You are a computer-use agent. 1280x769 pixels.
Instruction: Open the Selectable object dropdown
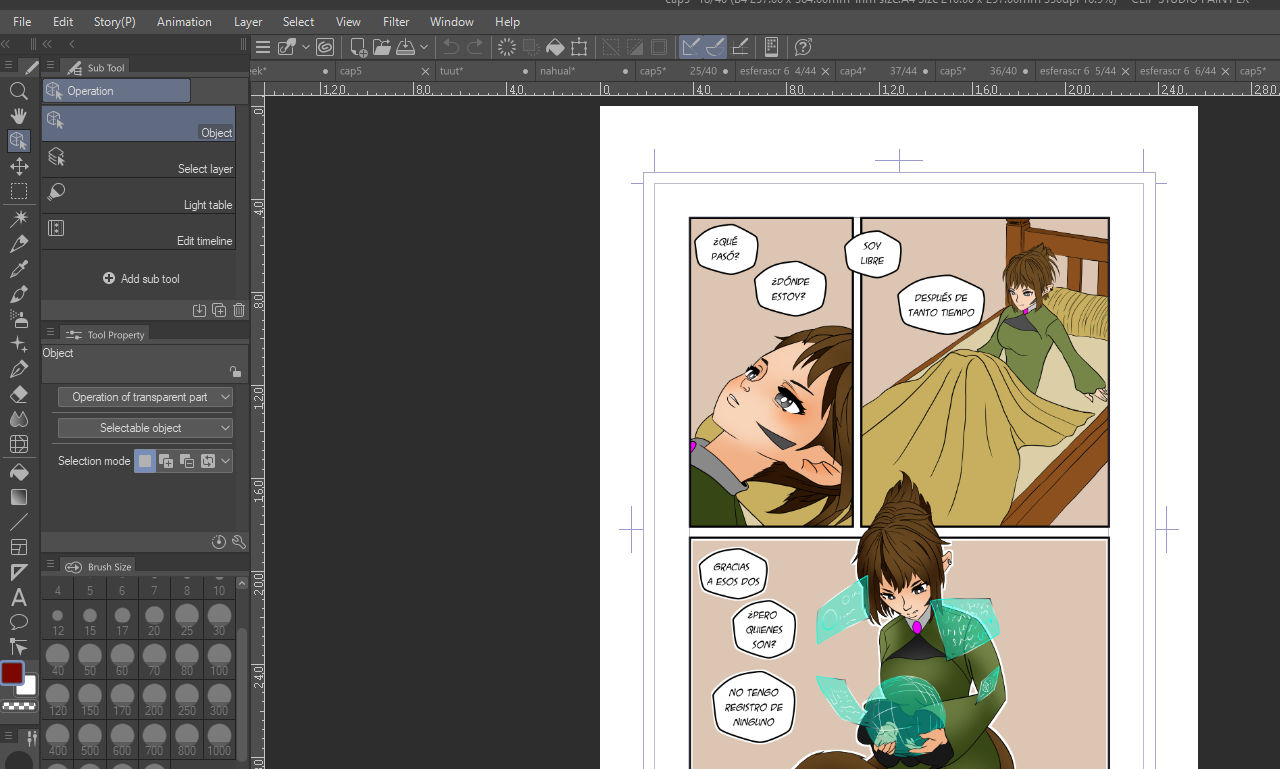point(145,428)
